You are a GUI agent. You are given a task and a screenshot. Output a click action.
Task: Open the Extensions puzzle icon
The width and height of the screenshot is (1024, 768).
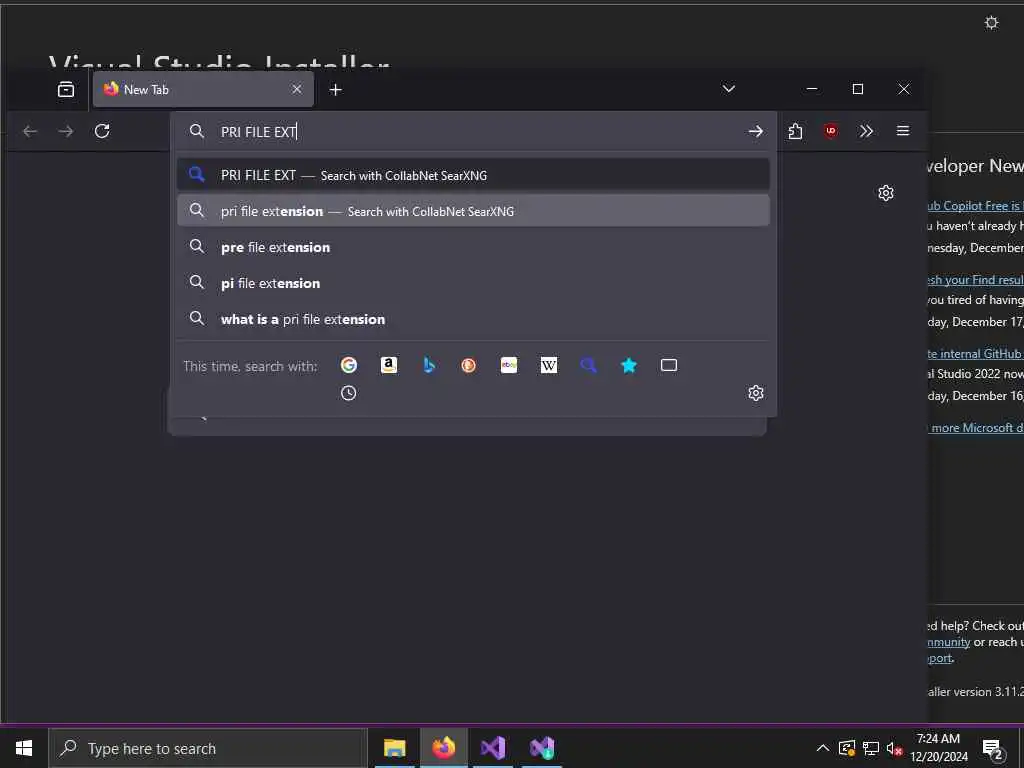coord(795,131)
